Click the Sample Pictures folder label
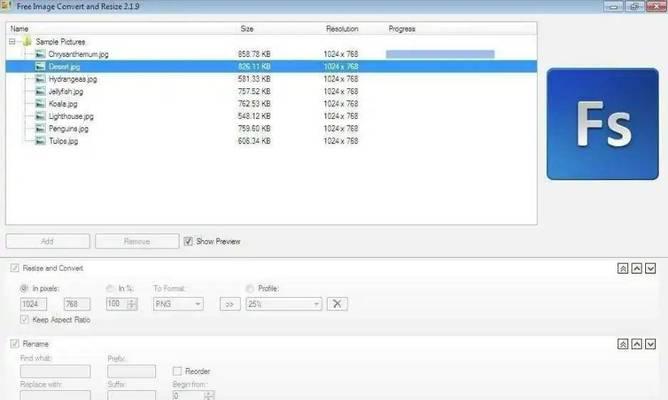Viewport: 668px width, 400px height. (x=60, y=42)
